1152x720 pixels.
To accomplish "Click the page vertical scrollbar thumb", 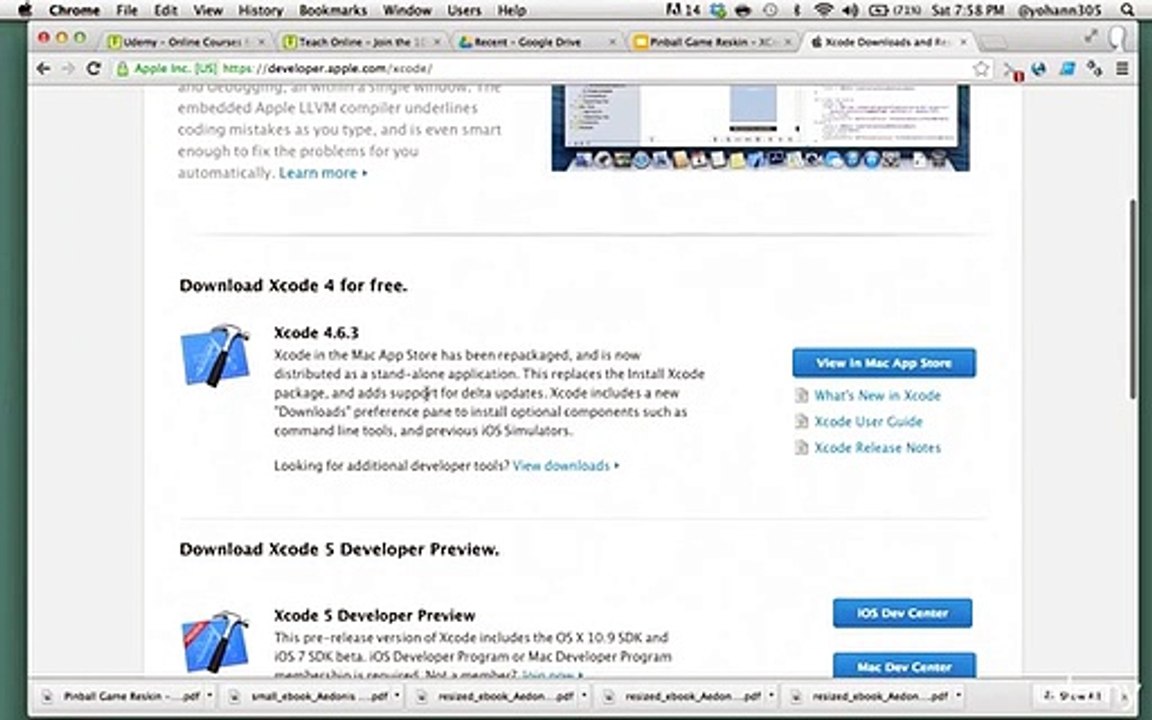I will tap(1134, 299).
